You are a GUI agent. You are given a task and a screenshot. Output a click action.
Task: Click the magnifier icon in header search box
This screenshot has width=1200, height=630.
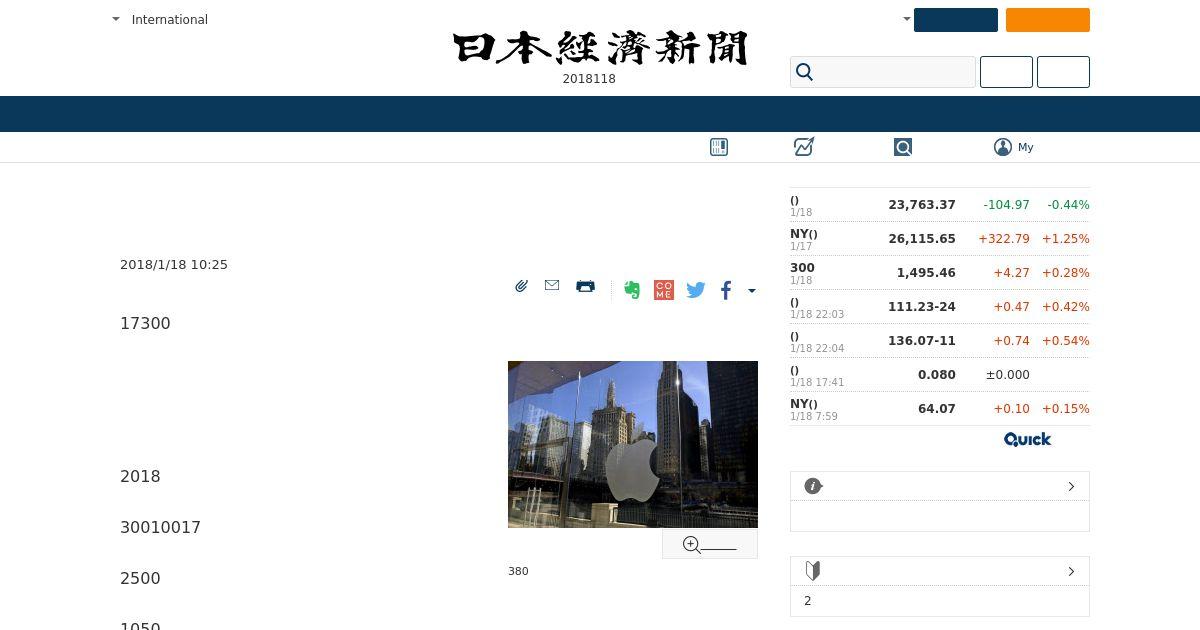pyautogui.click(x=805, y=72)
